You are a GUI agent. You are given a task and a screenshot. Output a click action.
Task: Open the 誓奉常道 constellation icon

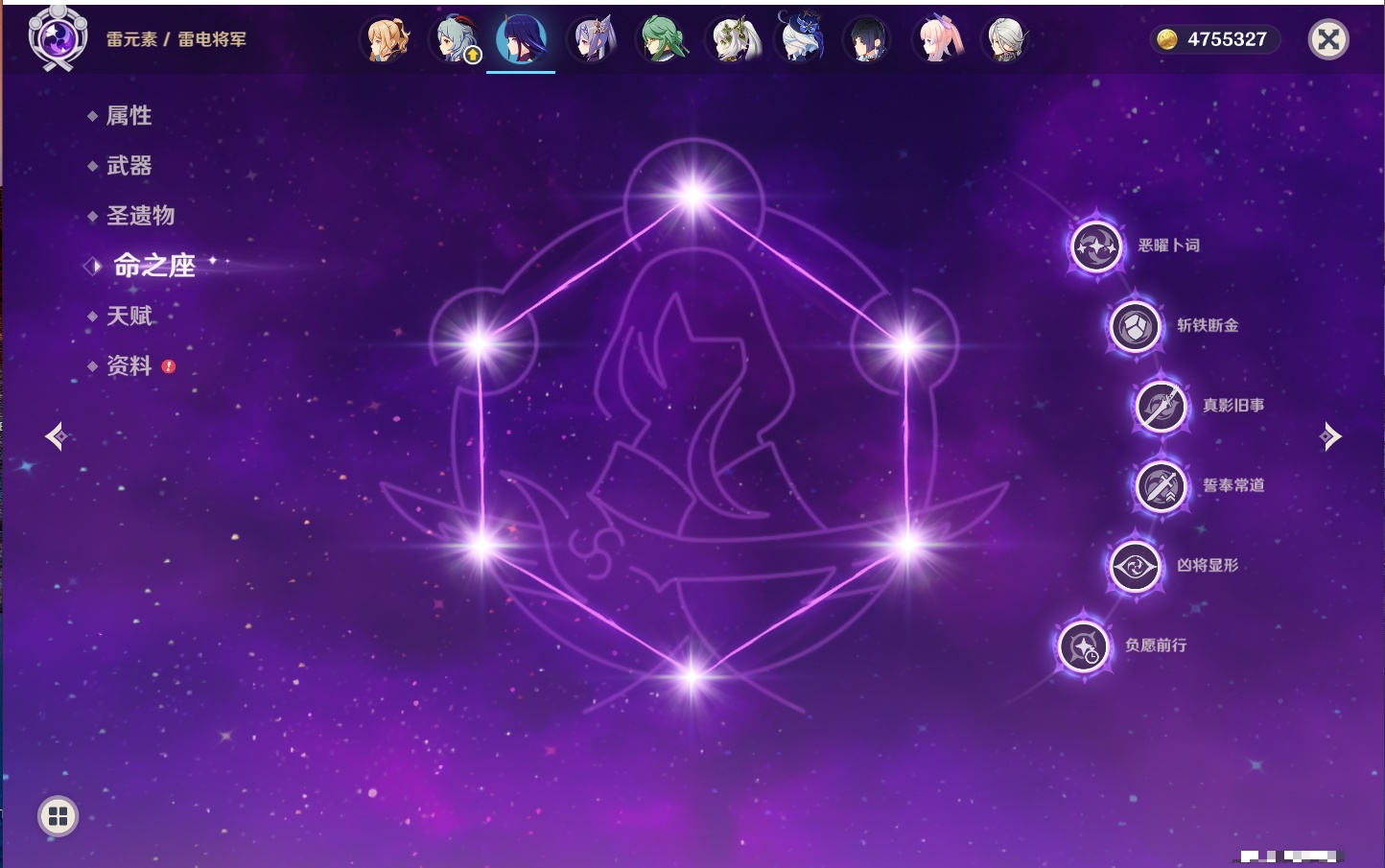1161,486
